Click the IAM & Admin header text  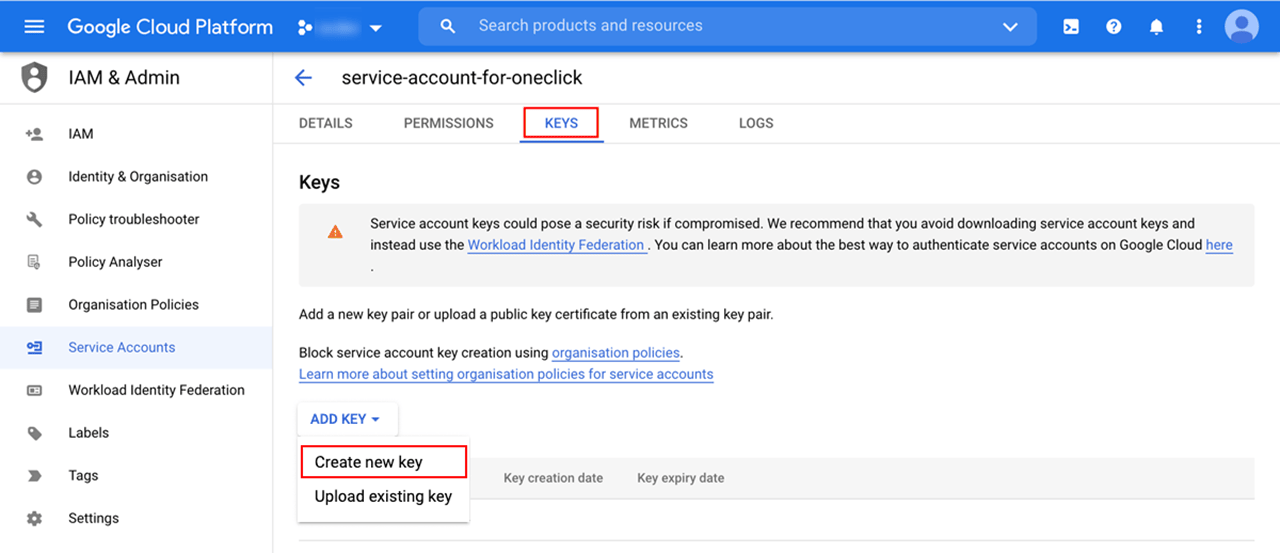coord(124,77)
